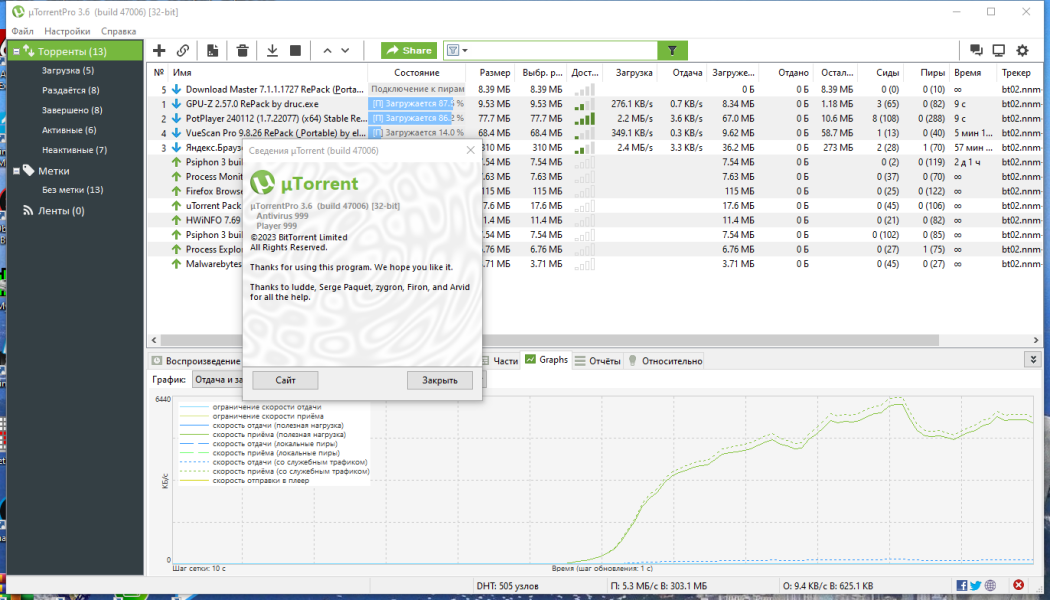This screenshot has height=600, width=1050.
Task: Click the Add Torrent from URL link icon
Action: 183,50
